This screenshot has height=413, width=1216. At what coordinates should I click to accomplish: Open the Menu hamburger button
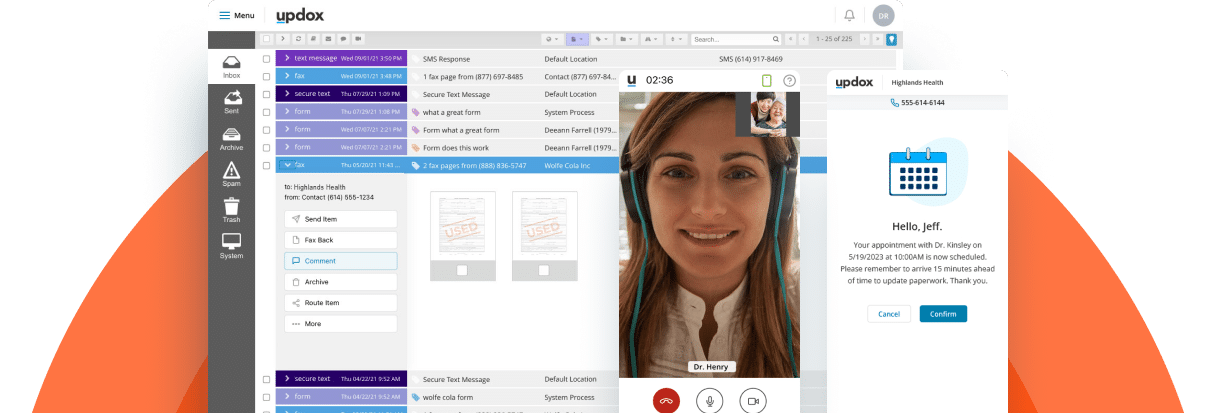pyautogui.click(x=237, y=15)
